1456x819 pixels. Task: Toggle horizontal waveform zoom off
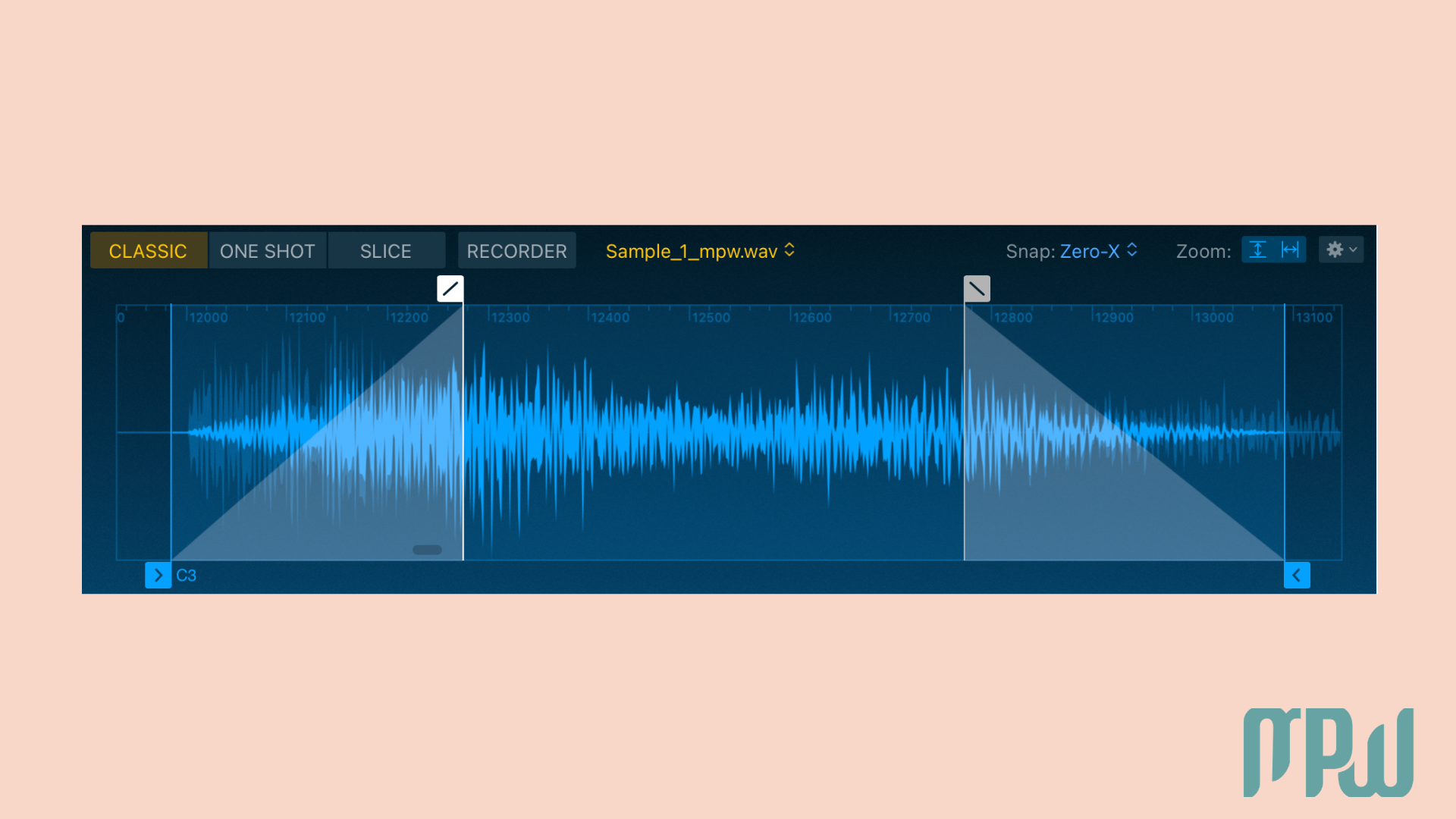coord(1289,250)
